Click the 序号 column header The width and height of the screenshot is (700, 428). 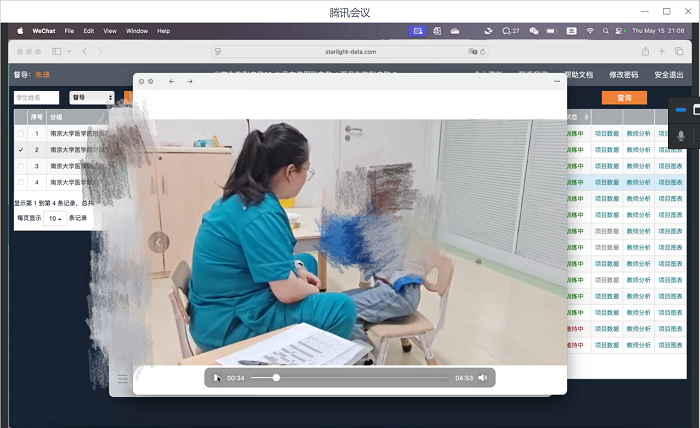(37, 117)
